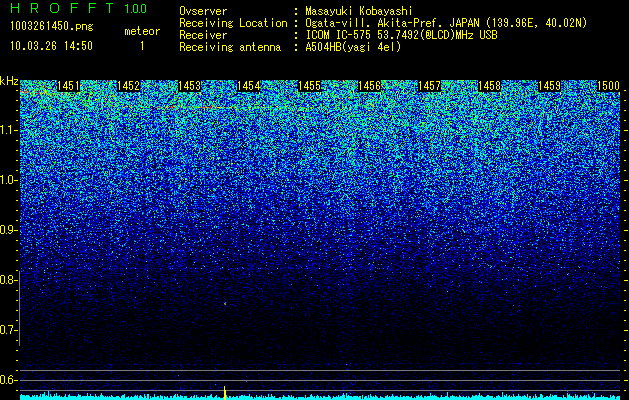Viewport: 629px width, 400px height.
Task: Click the 1454 time marker
Action: click(x=249, y=86)
